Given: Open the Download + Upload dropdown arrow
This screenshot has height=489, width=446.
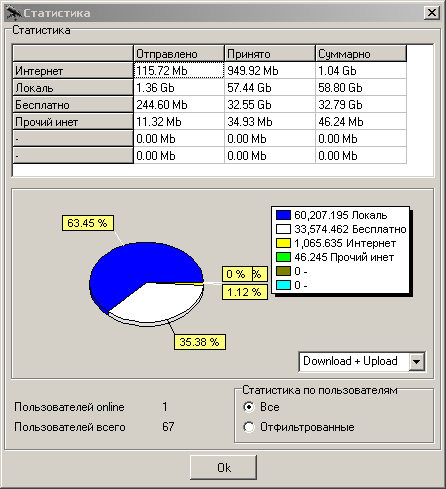Looking at the screenshot, I should (417, 361).
